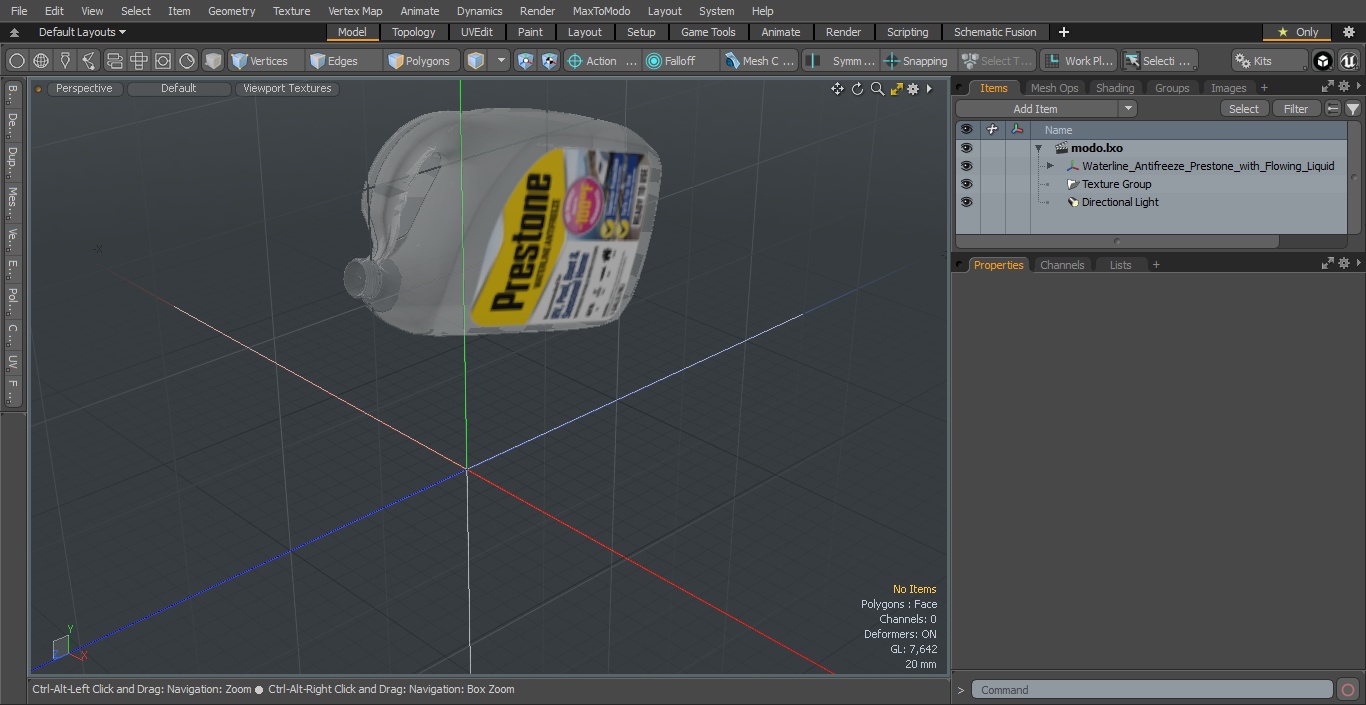Open the Work Plane menu
1366x705 pixels.
coord(1078,61)
